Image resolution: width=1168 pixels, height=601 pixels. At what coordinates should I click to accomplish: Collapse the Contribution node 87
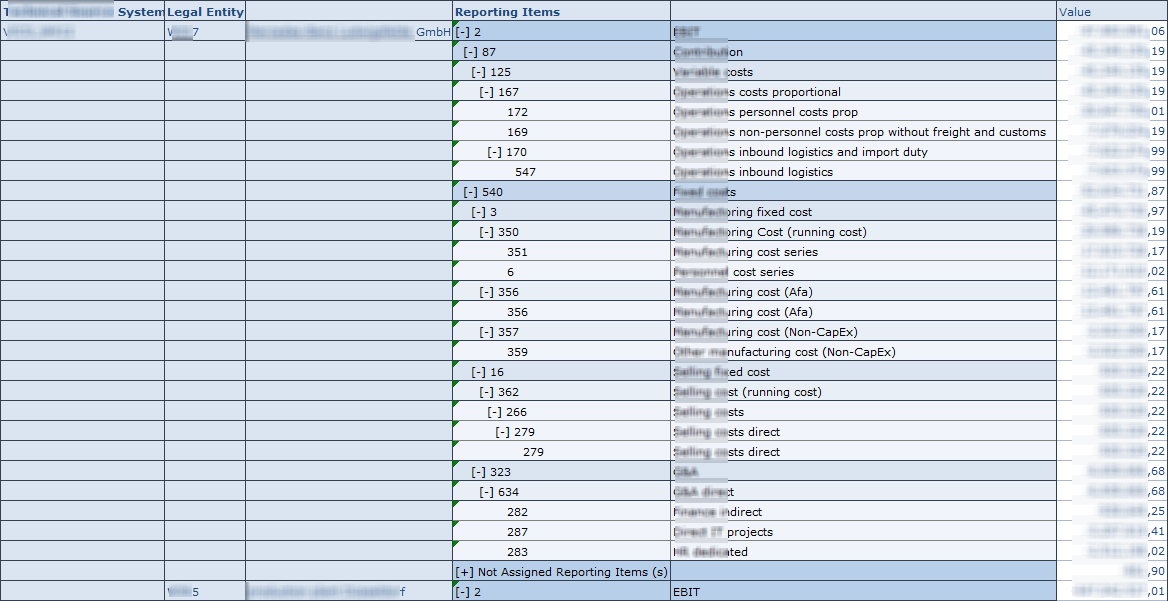[x=470, y=51]
